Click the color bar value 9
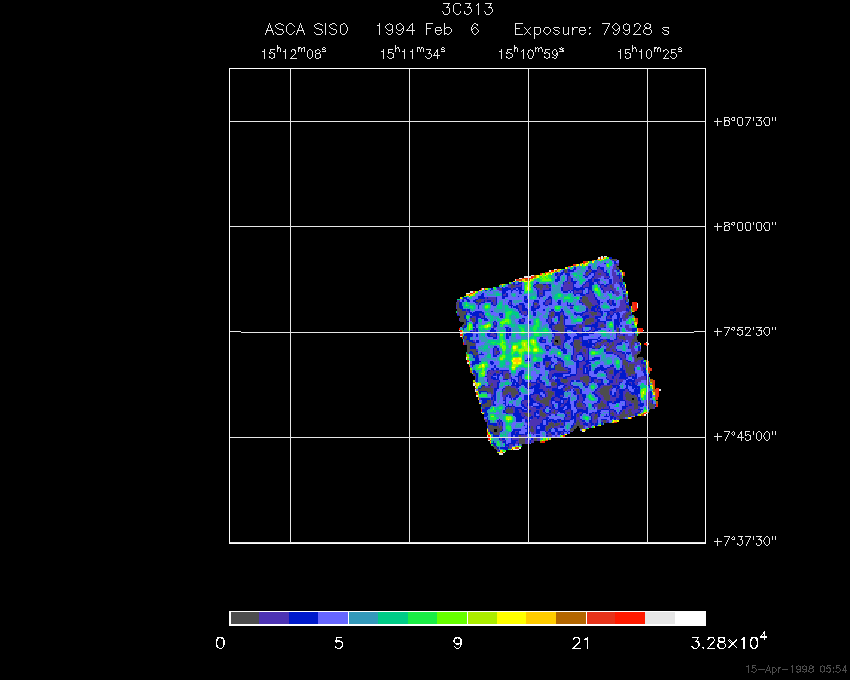The height and width of the screenshot is (680, 850). tap(458, 644)
